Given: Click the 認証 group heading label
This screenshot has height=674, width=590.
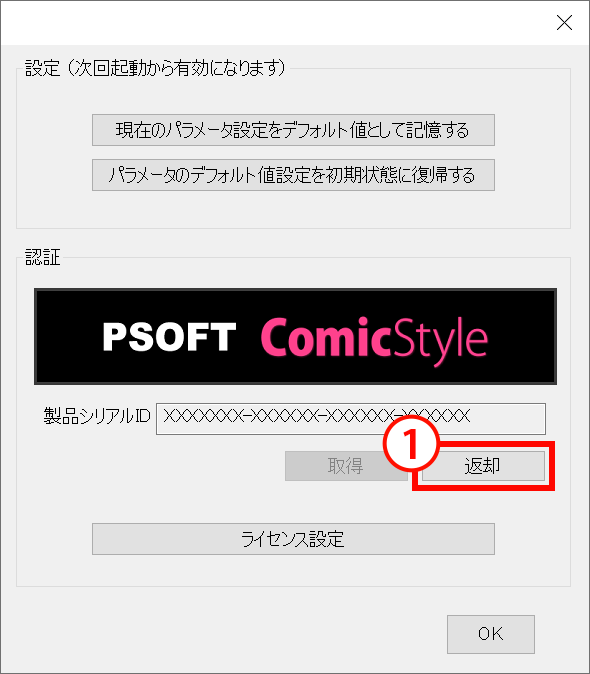Looking at the screenshot, I should click(x=43, y=257).
